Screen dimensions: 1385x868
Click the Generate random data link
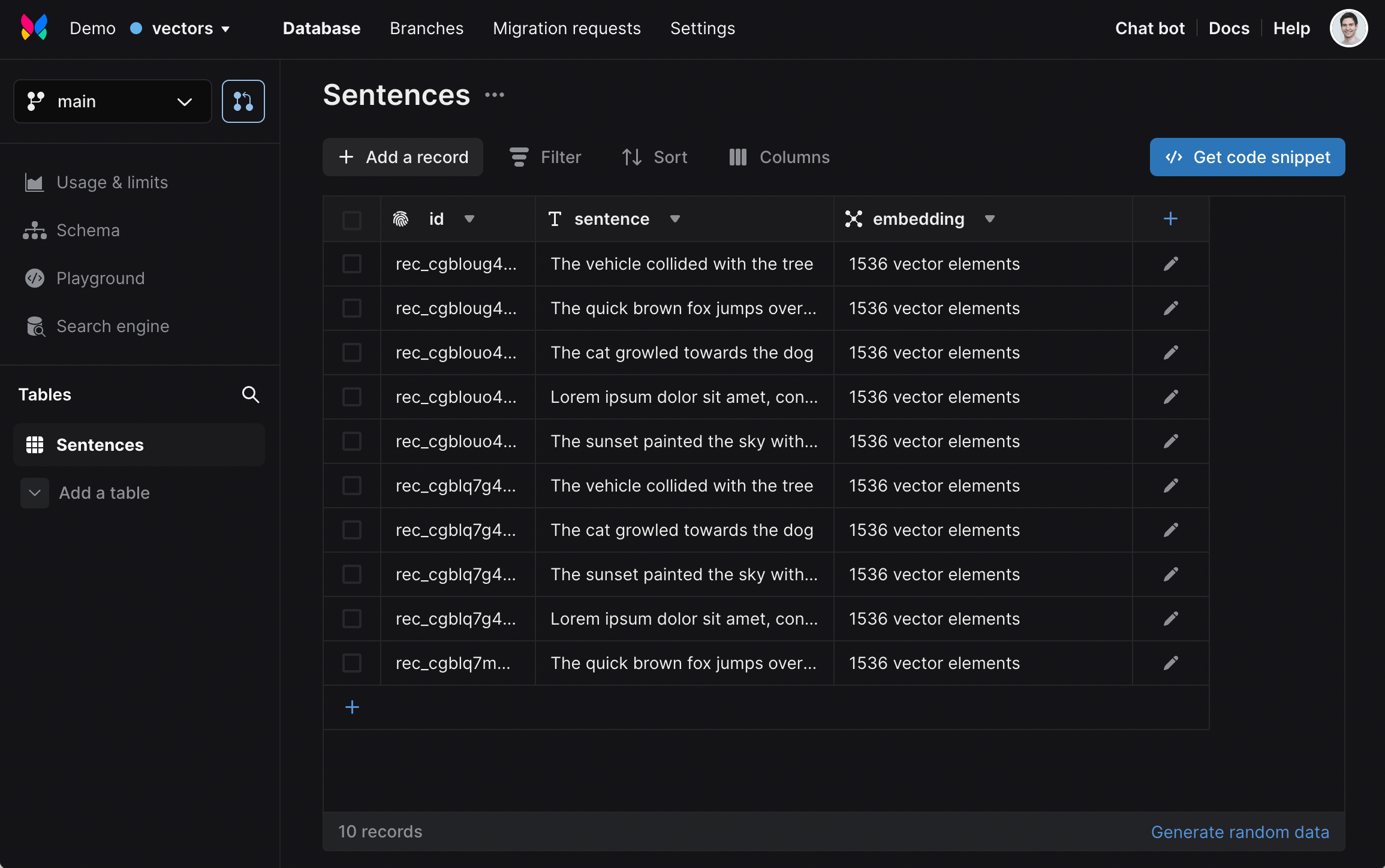tap(1240, 832)
